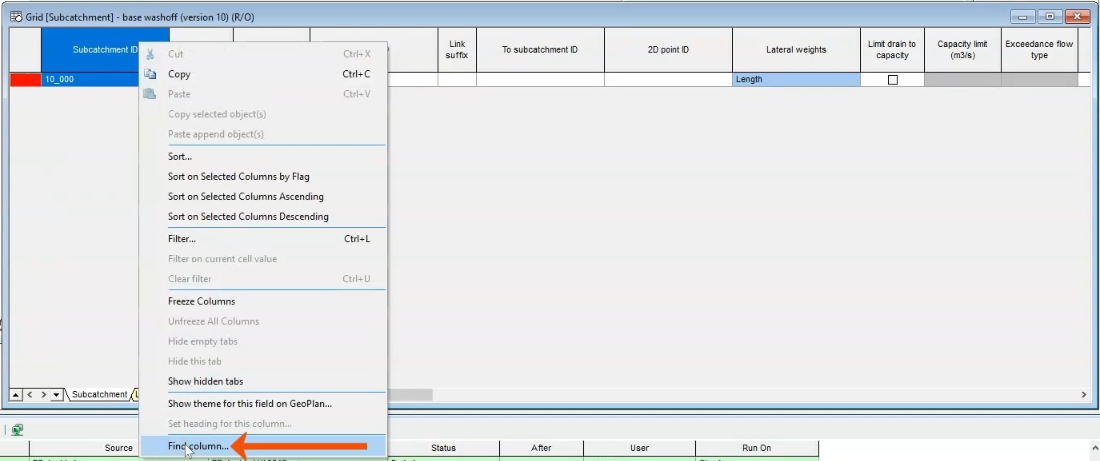Click the Length cell in Lateral weights
Screen dimensions: 1100x461
coord(796,79)
